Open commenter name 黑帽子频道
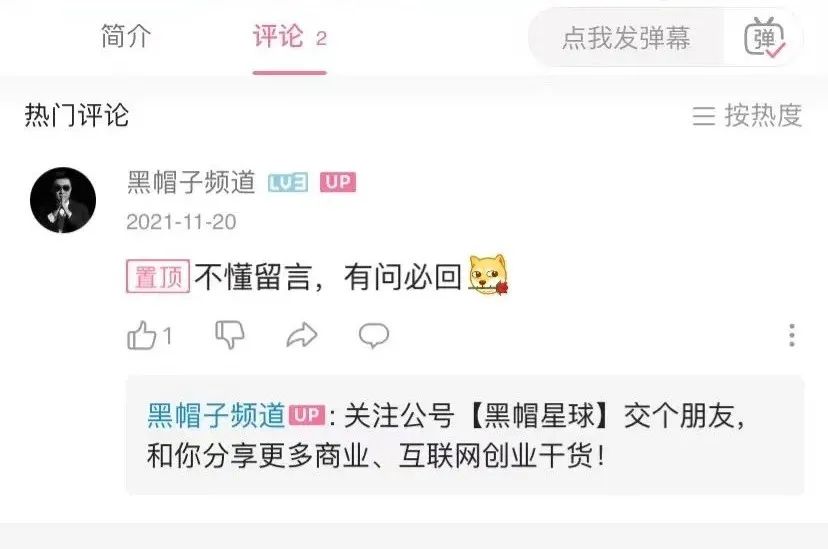828x549 pixels. (x=191, y=182)
